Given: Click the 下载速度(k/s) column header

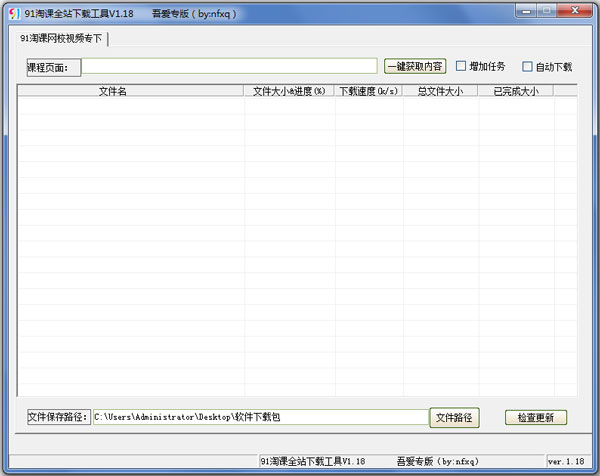Looking at the screenshot, I should [x=368, y=91].
